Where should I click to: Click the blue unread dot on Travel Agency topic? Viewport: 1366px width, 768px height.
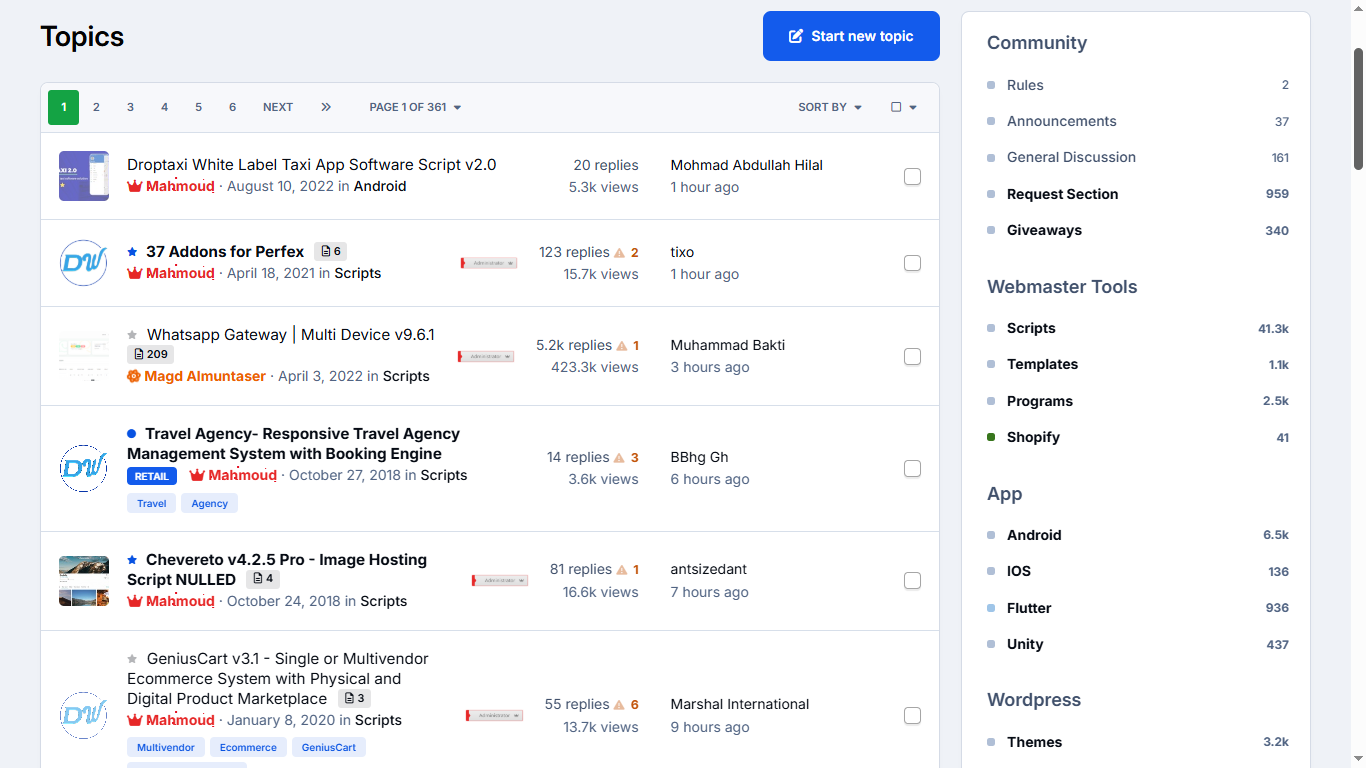tap(132, 434)
